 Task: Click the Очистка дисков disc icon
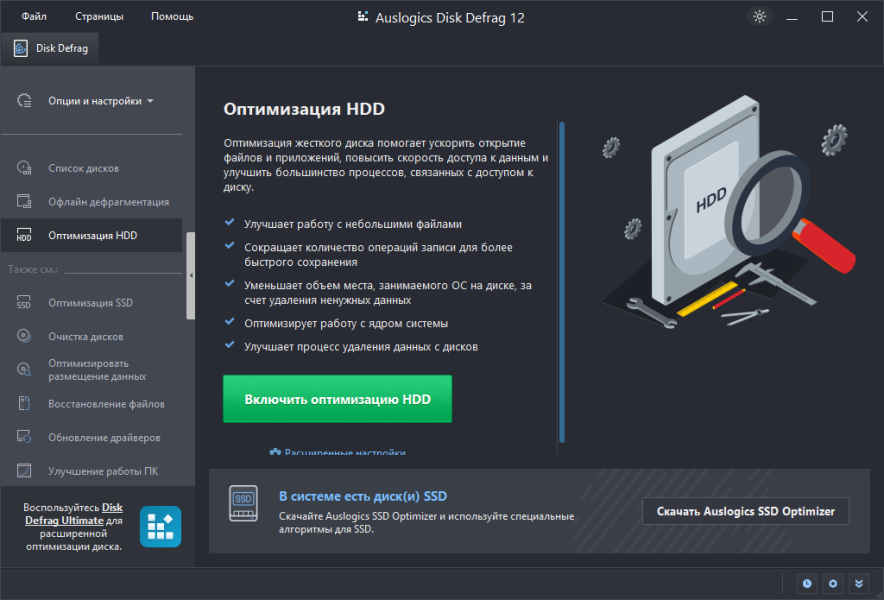click(x=24, y=336)
